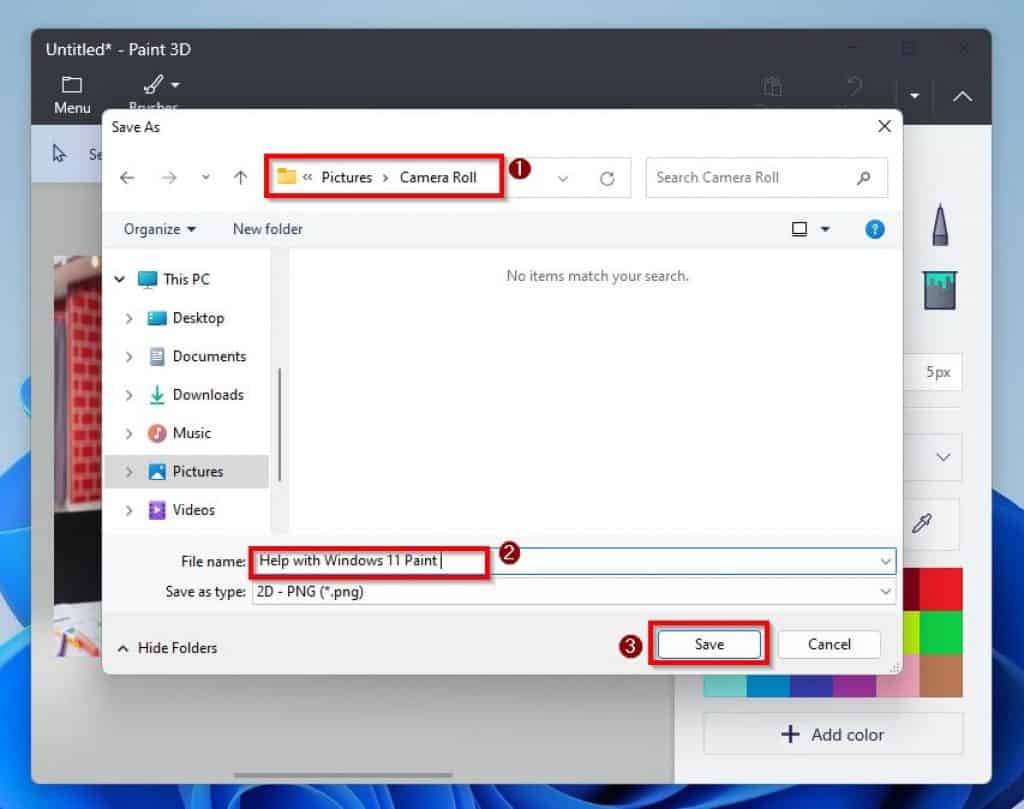Click the Search Camera Roll box

[x=767, y=178]
